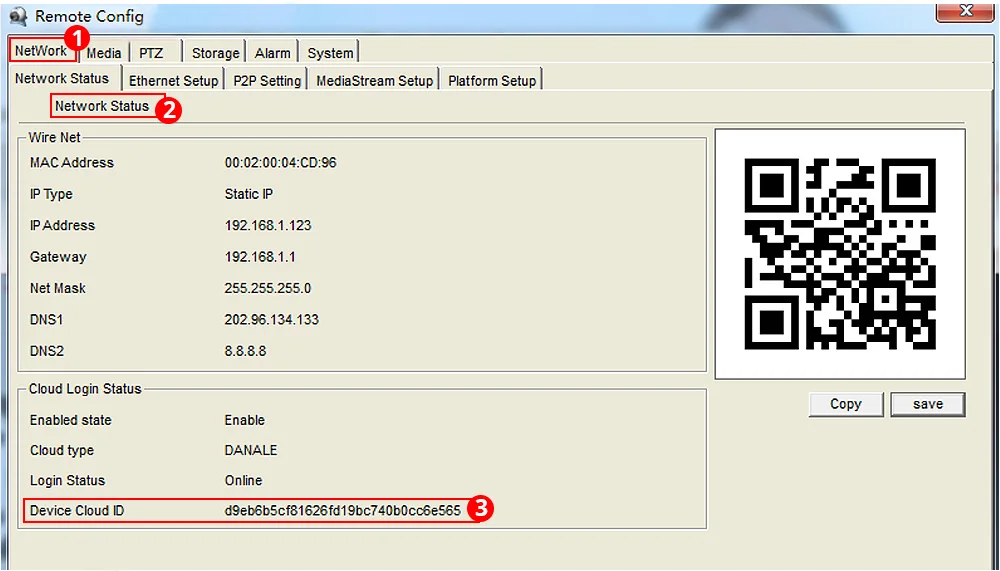Open the Ethernet Setup sub-tab
This screenshot has width=1000, height=571.
click(173, 81)
